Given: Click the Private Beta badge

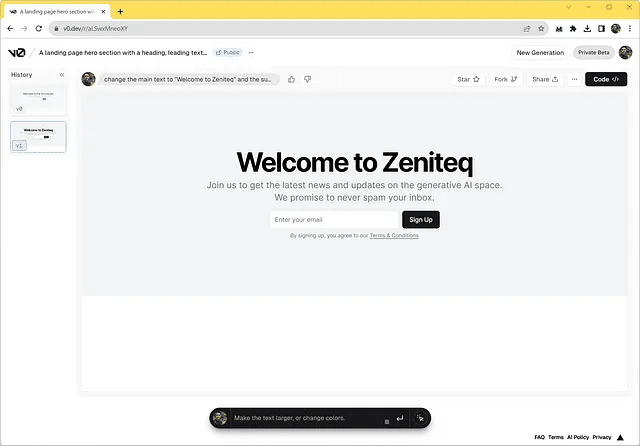Looking at the screenshot, I should [593, 53].
